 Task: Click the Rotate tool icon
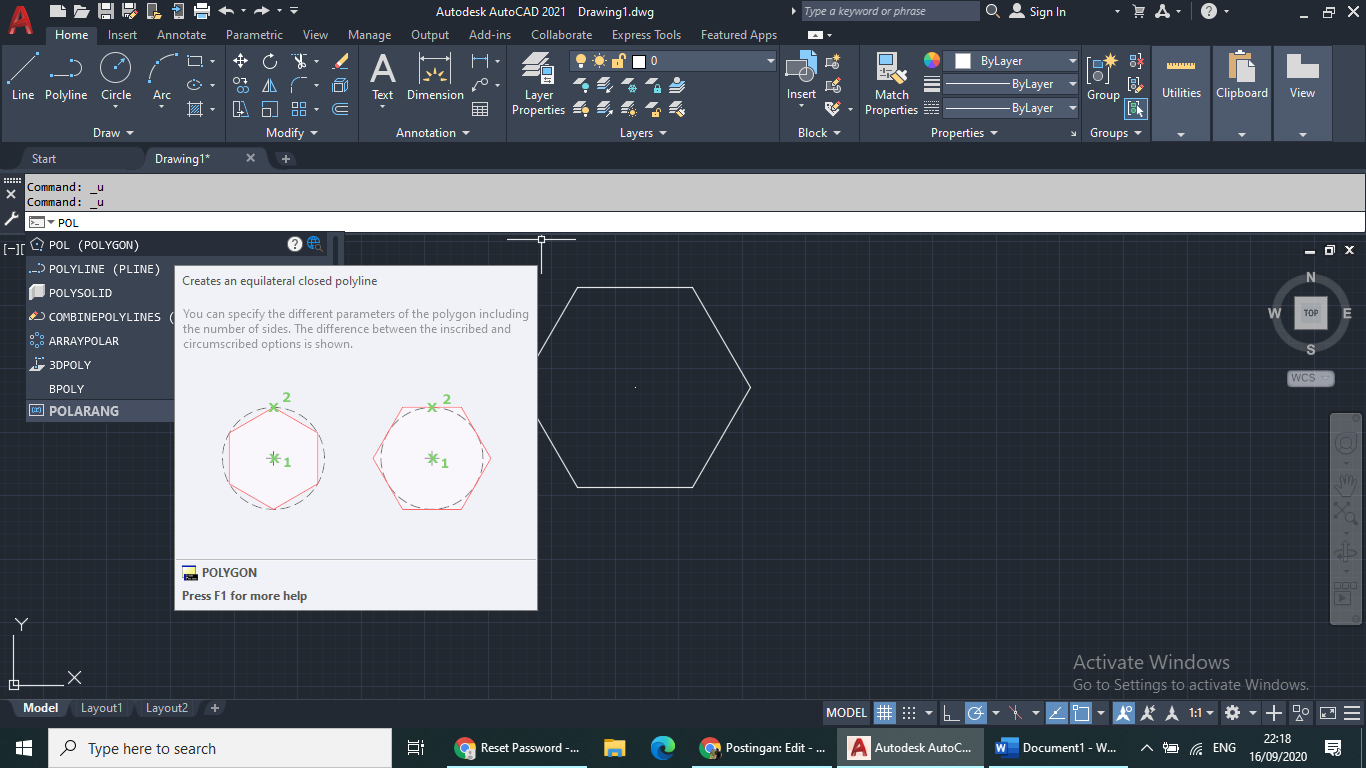270,61
